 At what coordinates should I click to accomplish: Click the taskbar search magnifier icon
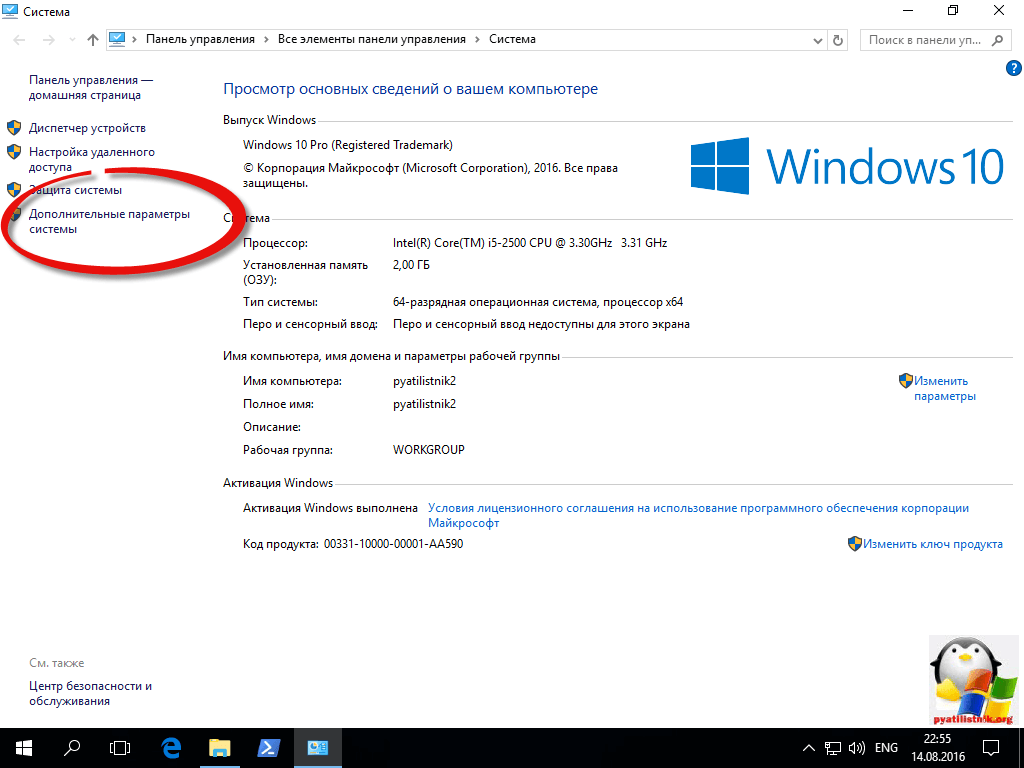(72, 747)
